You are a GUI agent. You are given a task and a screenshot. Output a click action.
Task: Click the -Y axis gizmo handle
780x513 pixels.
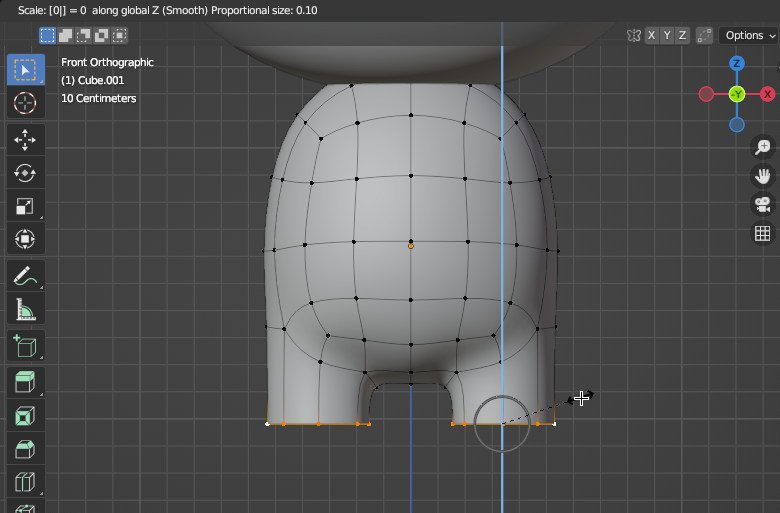737,94
